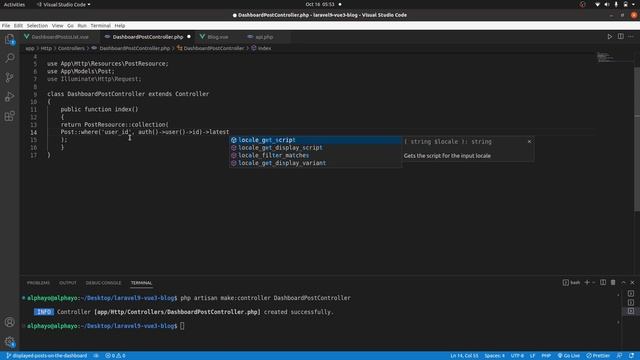Open the Help menu
The image size is (640, 360).
[120, 25]
